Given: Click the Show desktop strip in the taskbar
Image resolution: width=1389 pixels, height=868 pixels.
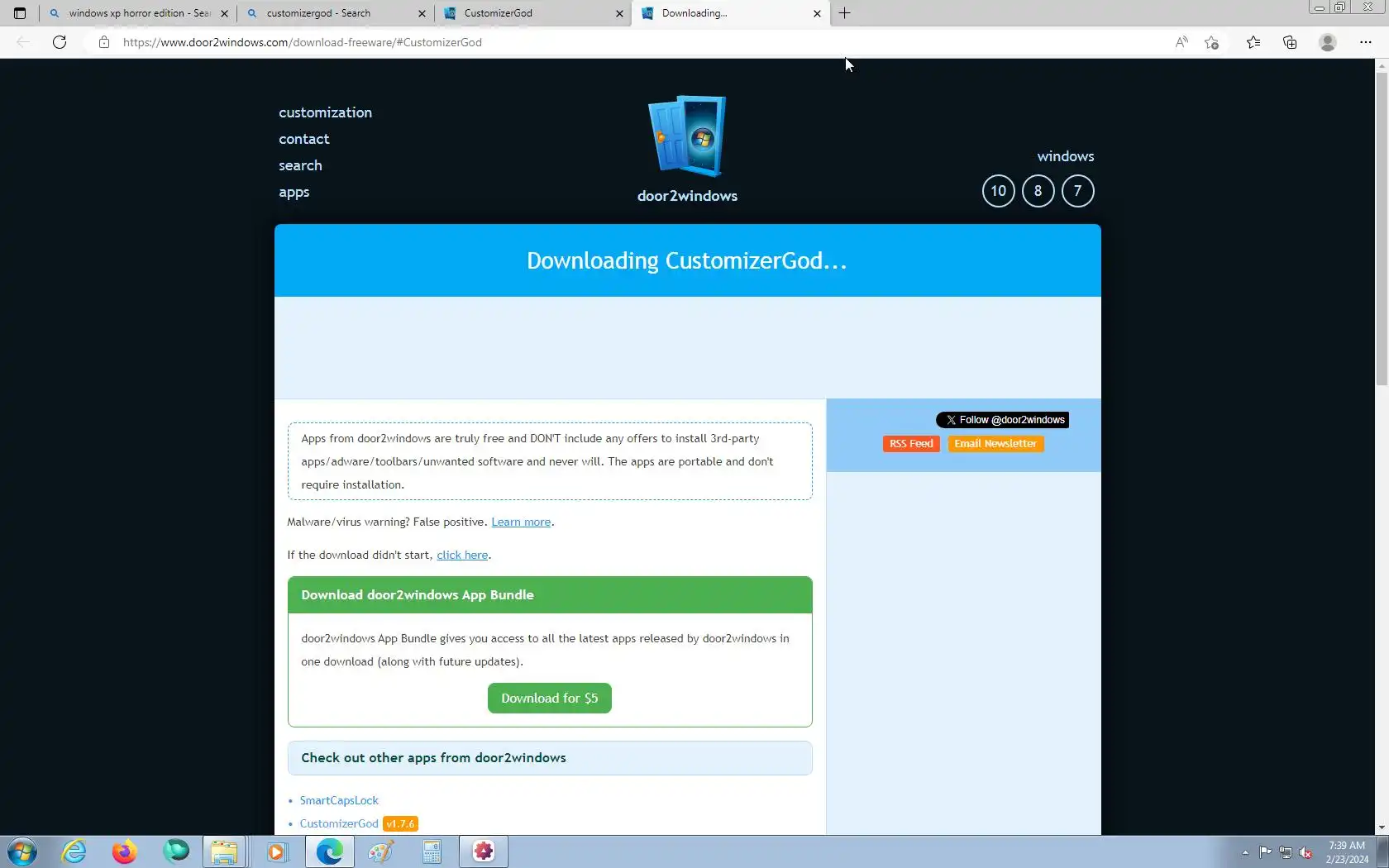Looking at the screenshot, I should (1383, 851).
